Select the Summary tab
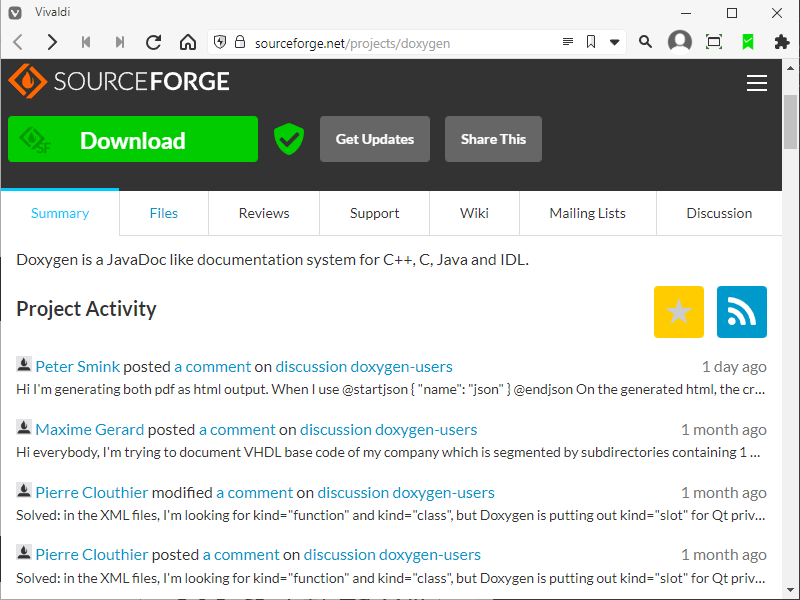This screenshot has width=800, height=600. 60,213
